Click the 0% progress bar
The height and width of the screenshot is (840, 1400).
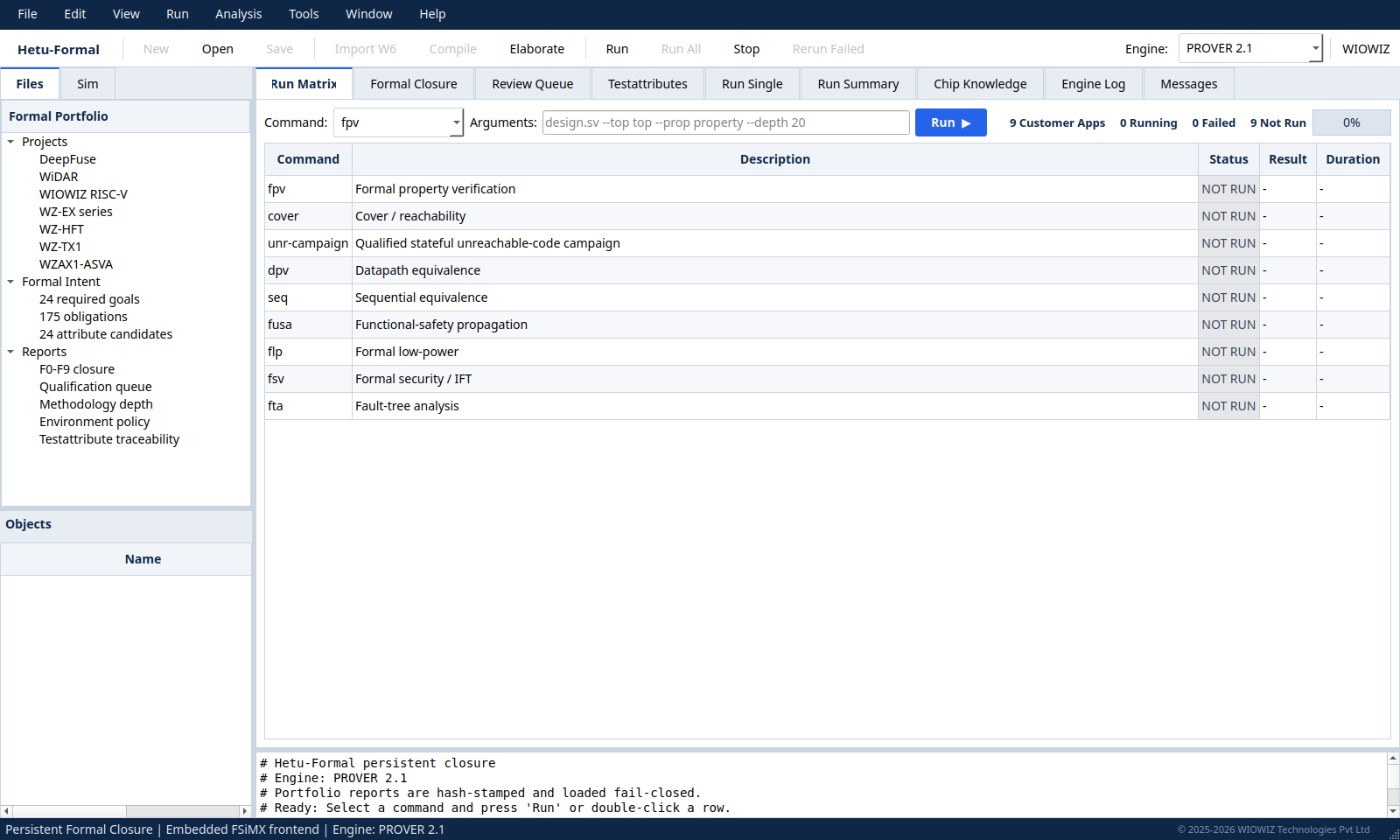(x=1352, y=122)
